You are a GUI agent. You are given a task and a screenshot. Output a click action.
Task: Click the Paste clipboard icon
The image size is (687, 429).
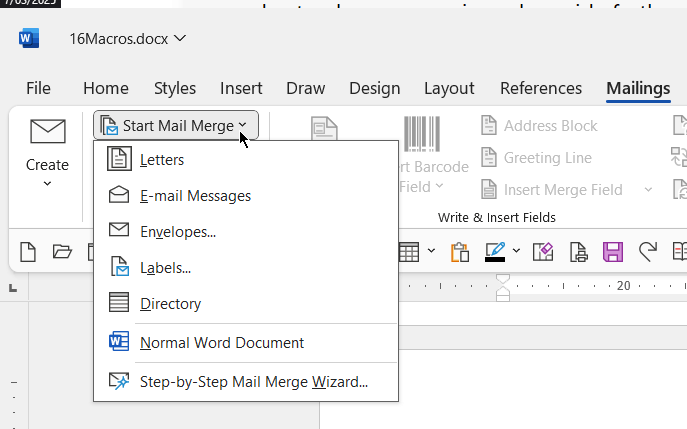click(460, 252)
